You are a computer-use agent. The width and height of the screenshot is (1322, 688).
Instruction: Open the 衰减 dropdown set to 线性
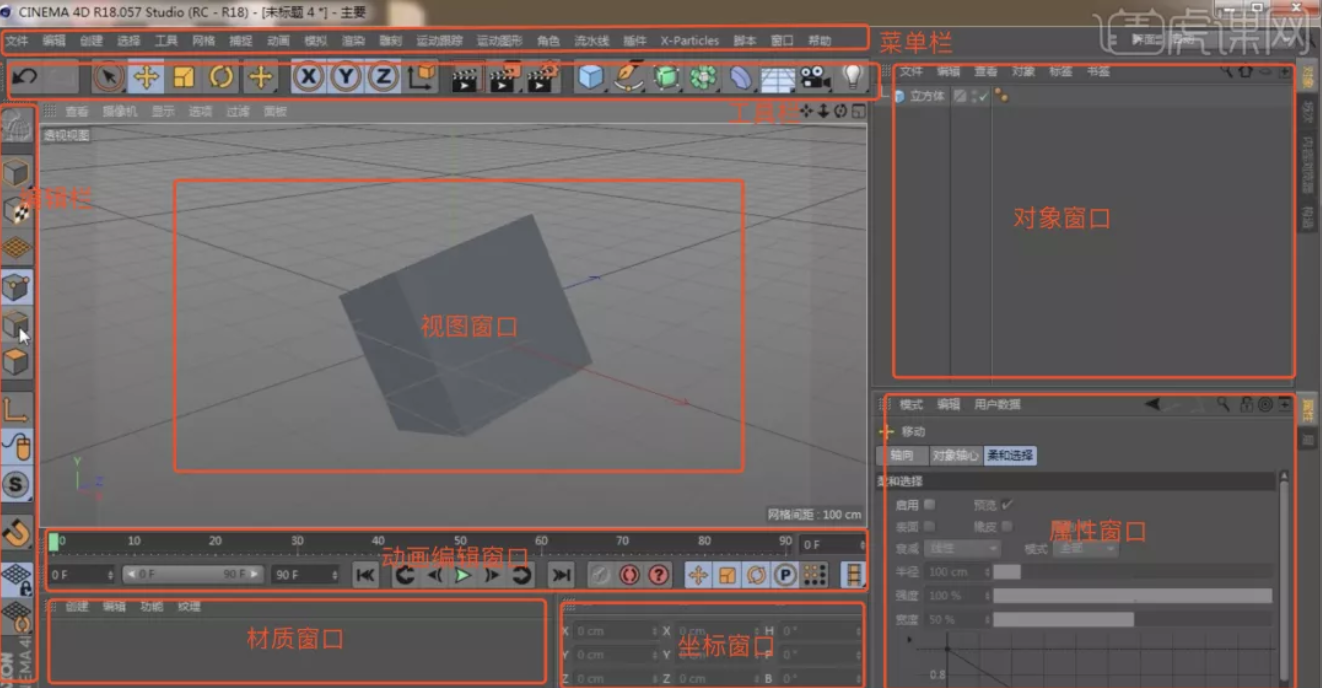click(963, 549)
